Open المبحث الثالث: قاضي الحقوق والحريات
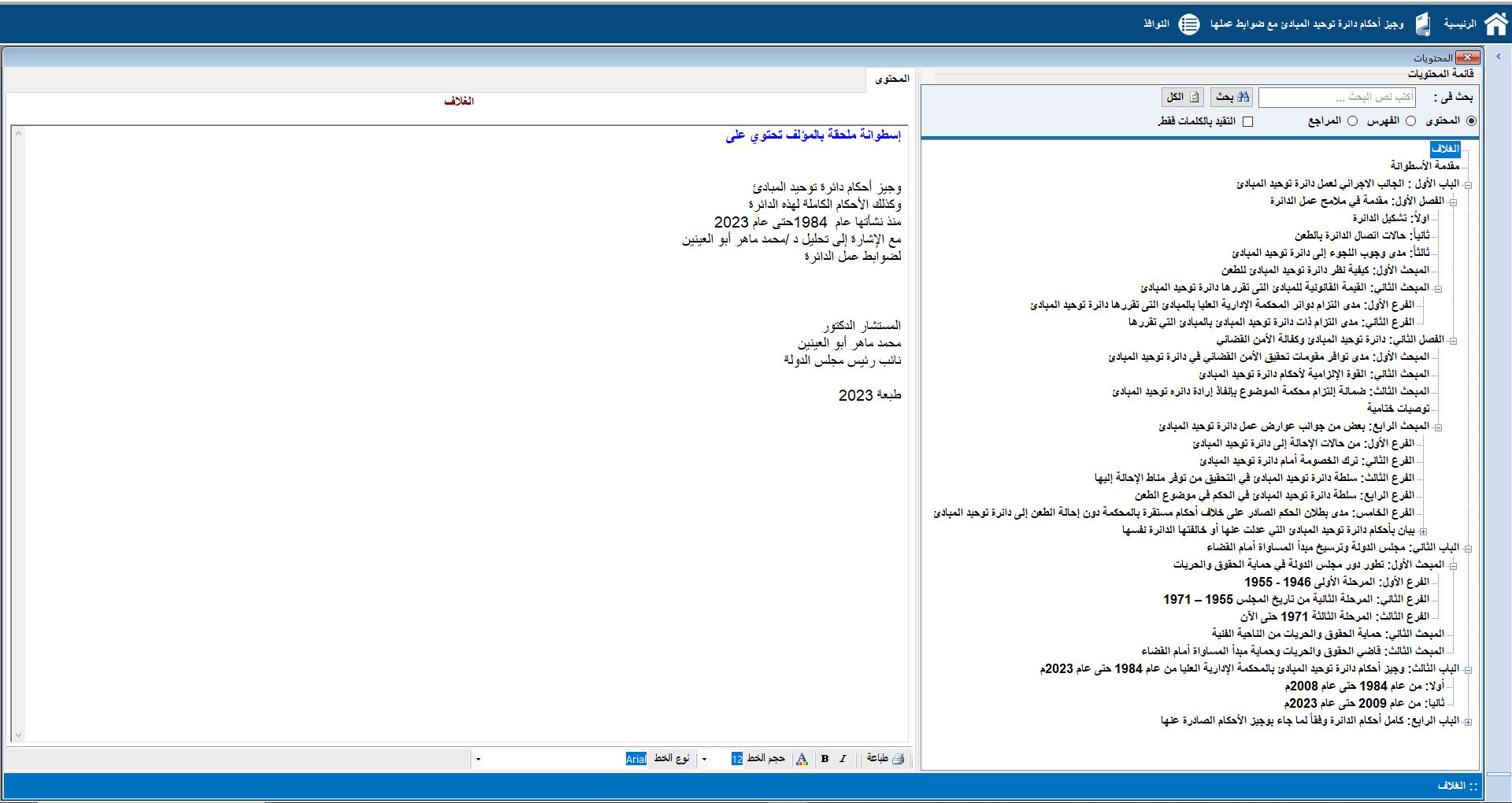Viewport: 1512px width, 803px height. tap(1293, 651)
